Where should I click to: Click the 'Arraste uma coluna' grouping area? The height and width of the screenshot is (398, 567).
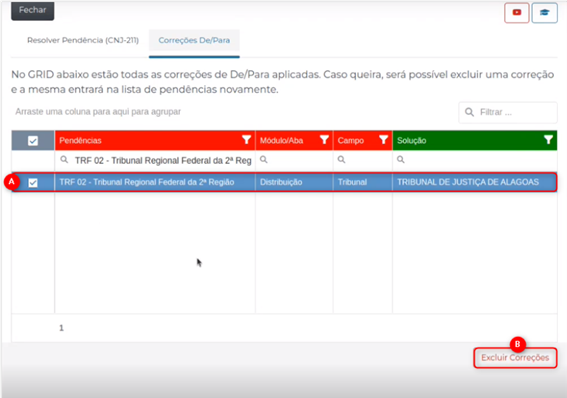pyautogui.click(x=98, y=112)
